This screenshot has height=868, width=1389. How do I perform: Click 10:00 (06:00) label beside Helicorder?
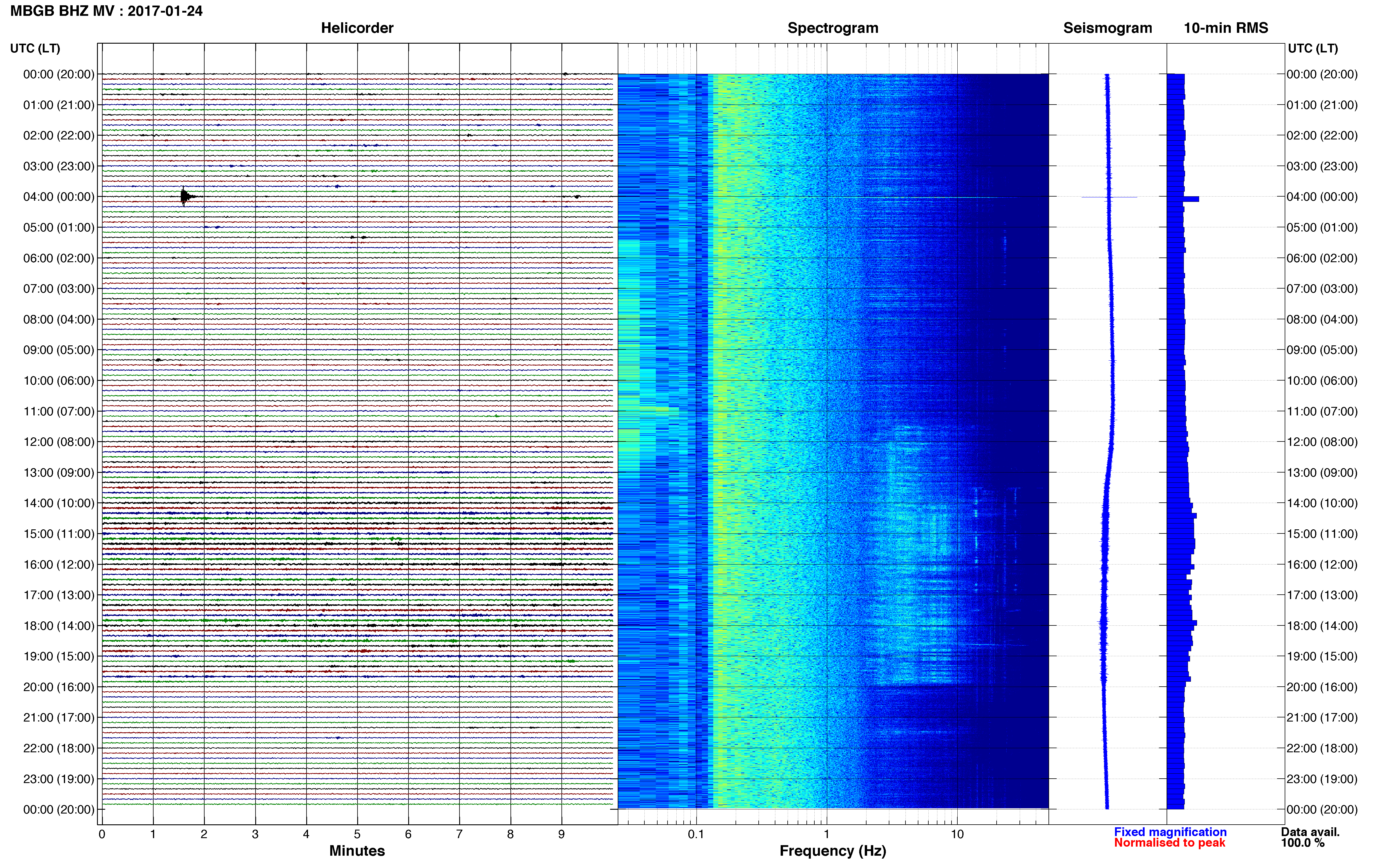coord(59,381)
